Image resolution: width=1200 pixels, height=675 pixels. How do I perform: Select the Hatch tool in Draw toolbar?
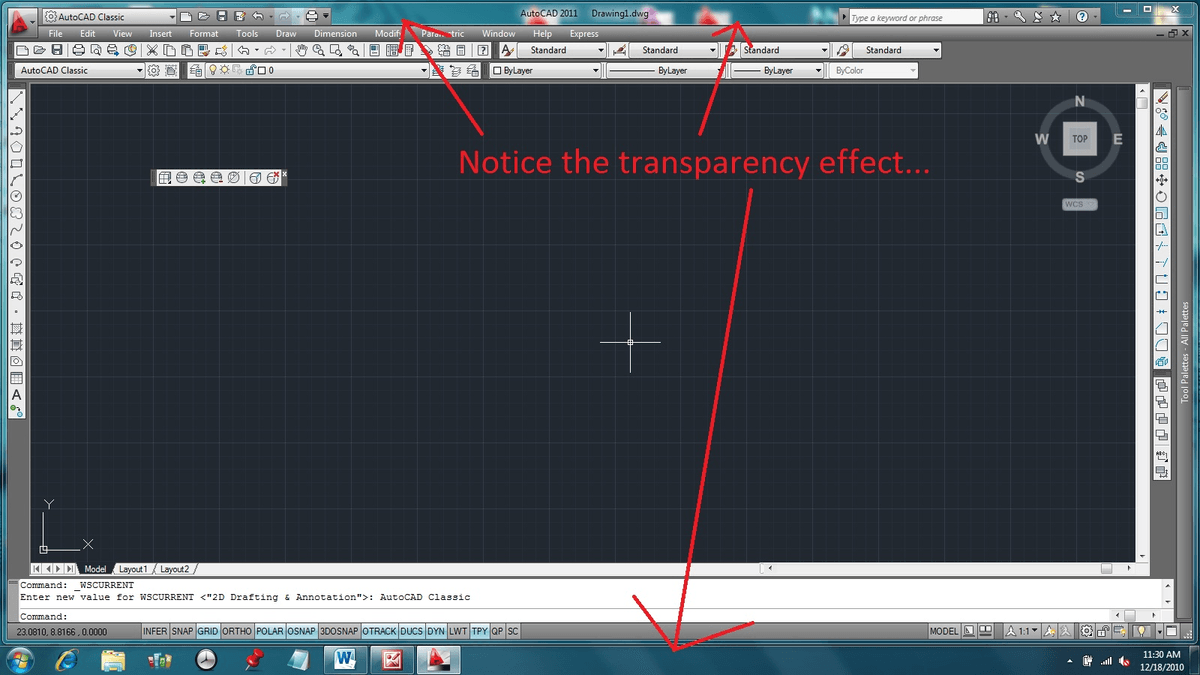click(16, 328)
